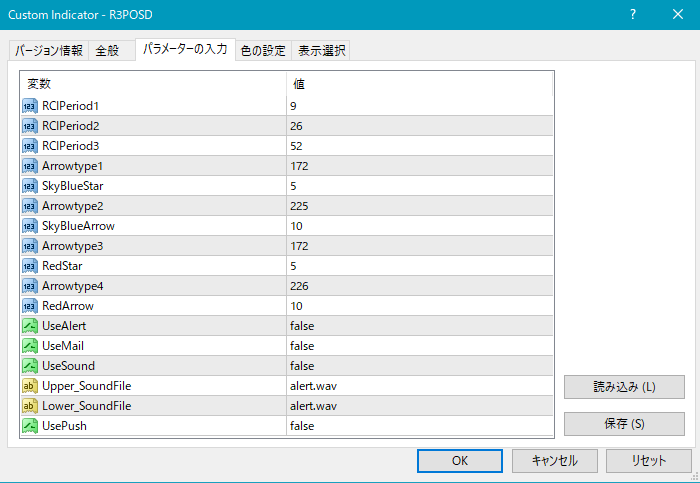Click the string icon beside Lower_SoundFile

pos(29,406)
